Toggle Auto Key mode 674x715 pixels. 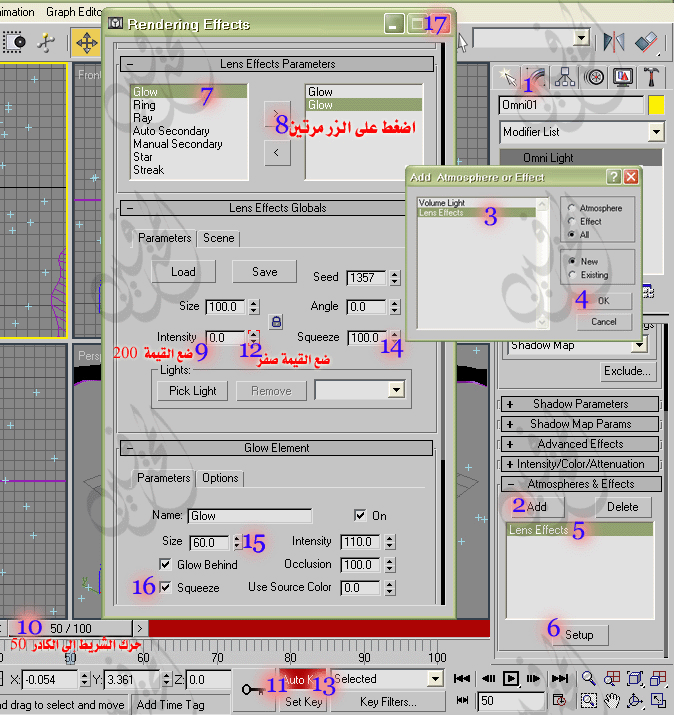[303, 679]
